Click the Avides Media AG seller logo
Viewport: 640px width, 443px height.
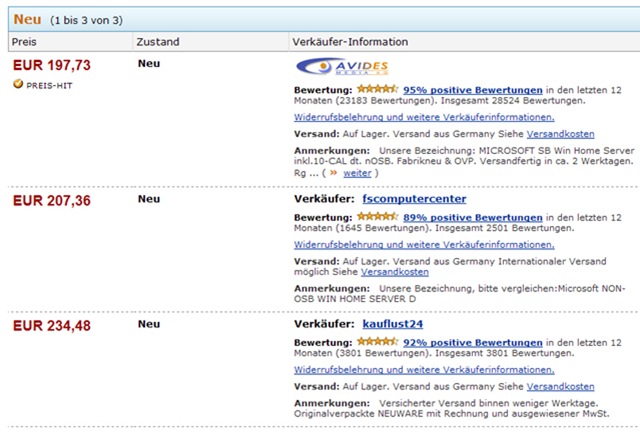tap(342, 67)
